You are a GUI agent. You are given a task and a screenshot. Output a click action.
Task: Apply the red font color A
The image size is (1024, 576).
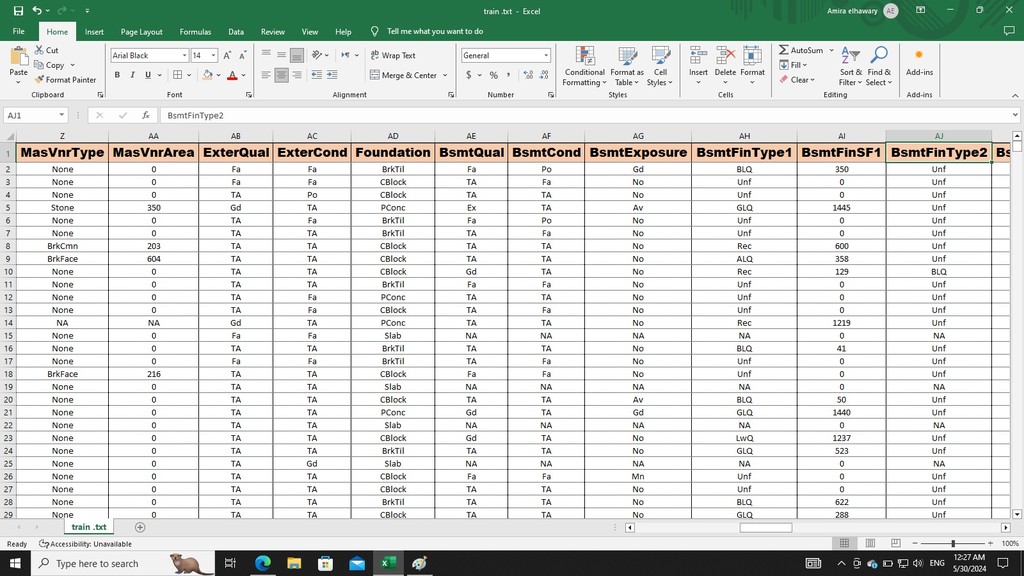232,75
